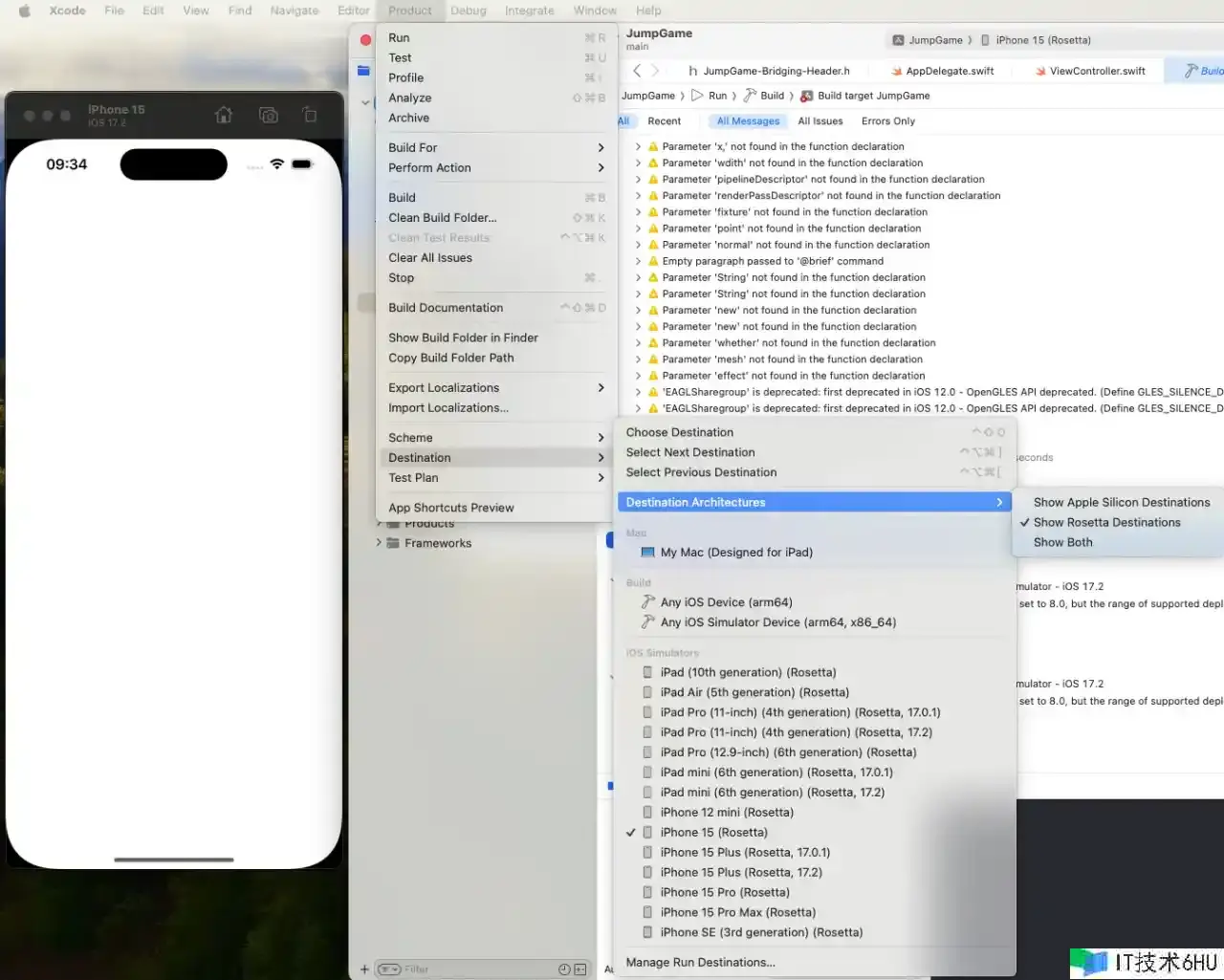Switch to the Errors Only filter tab
The width and height of the screenshot is (1224, 980).
pyautogui.click(x=887, y=121)
